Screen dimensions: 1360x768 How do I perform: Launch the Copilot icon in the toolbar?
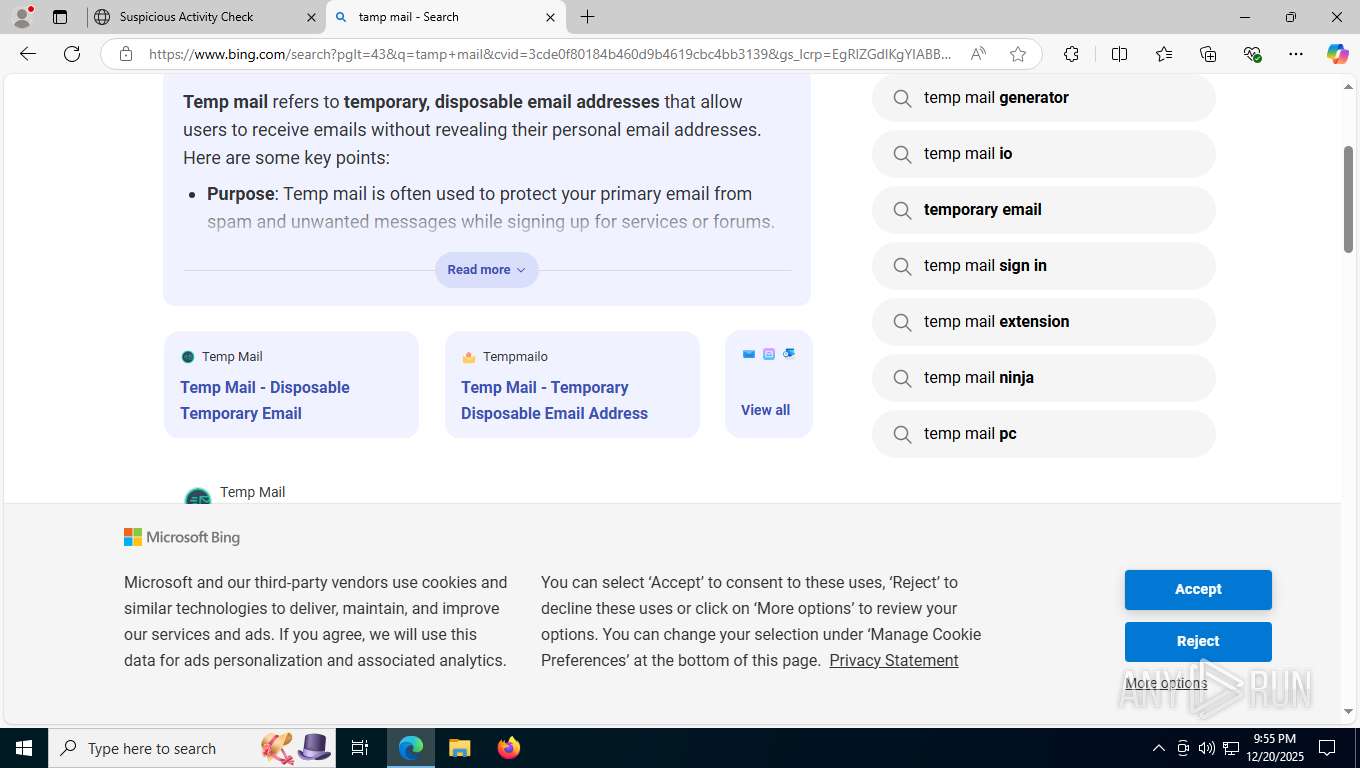click(x=1337, y=54)
